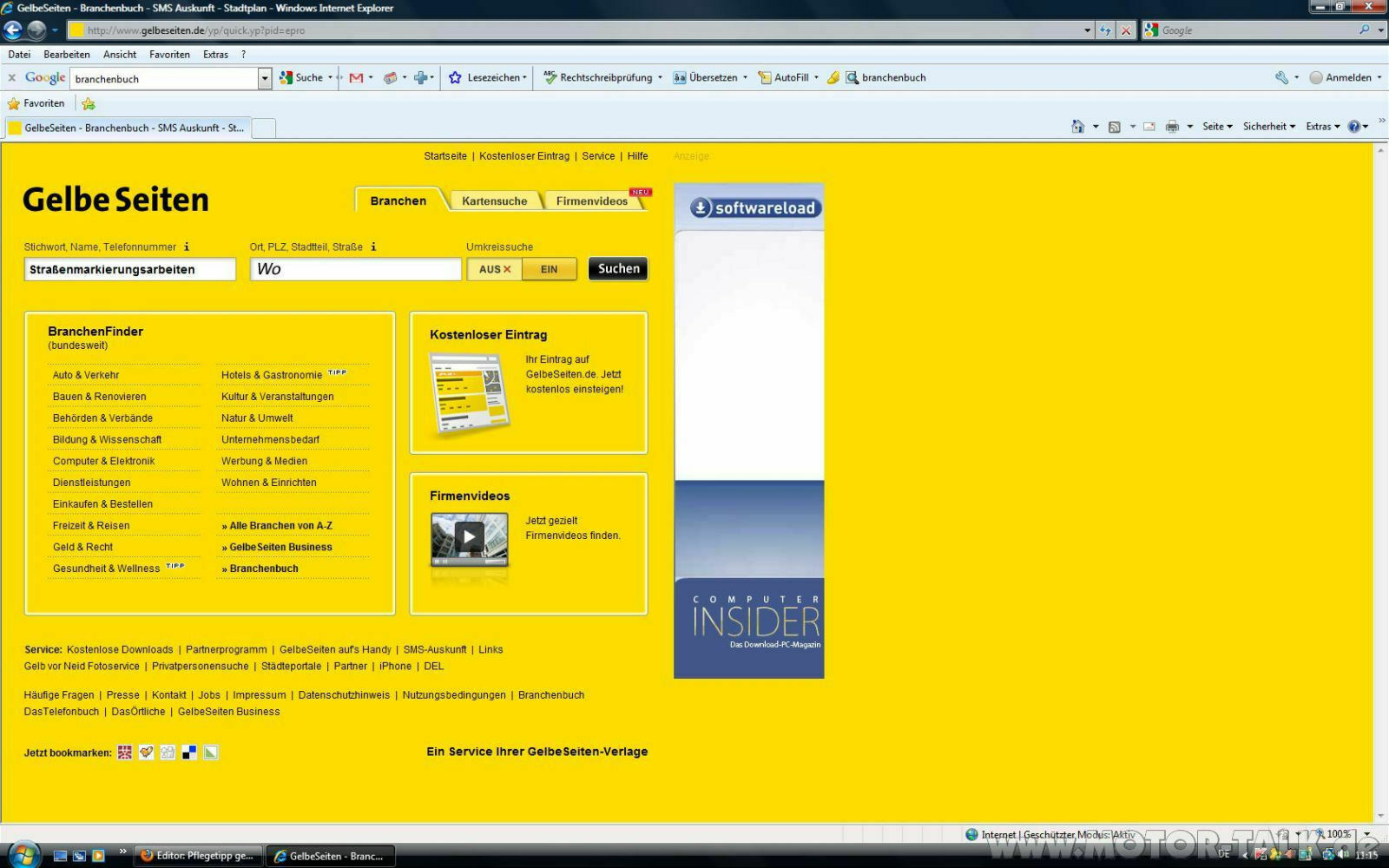This screenshot has height=868, width=1389.
Task: Click the yellow highlighter icon in the Google toolbar
Action: click(833, 77)
